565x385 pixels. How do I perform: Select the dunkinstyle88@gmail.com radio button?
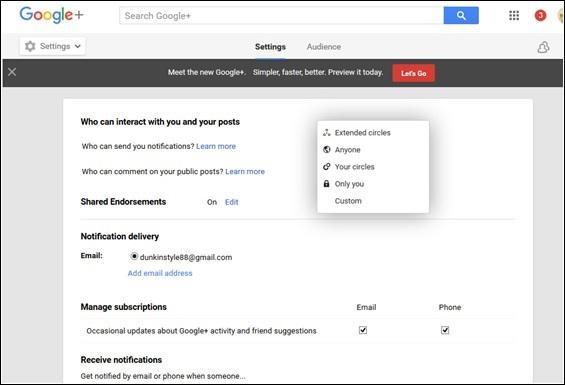(134, 256)
